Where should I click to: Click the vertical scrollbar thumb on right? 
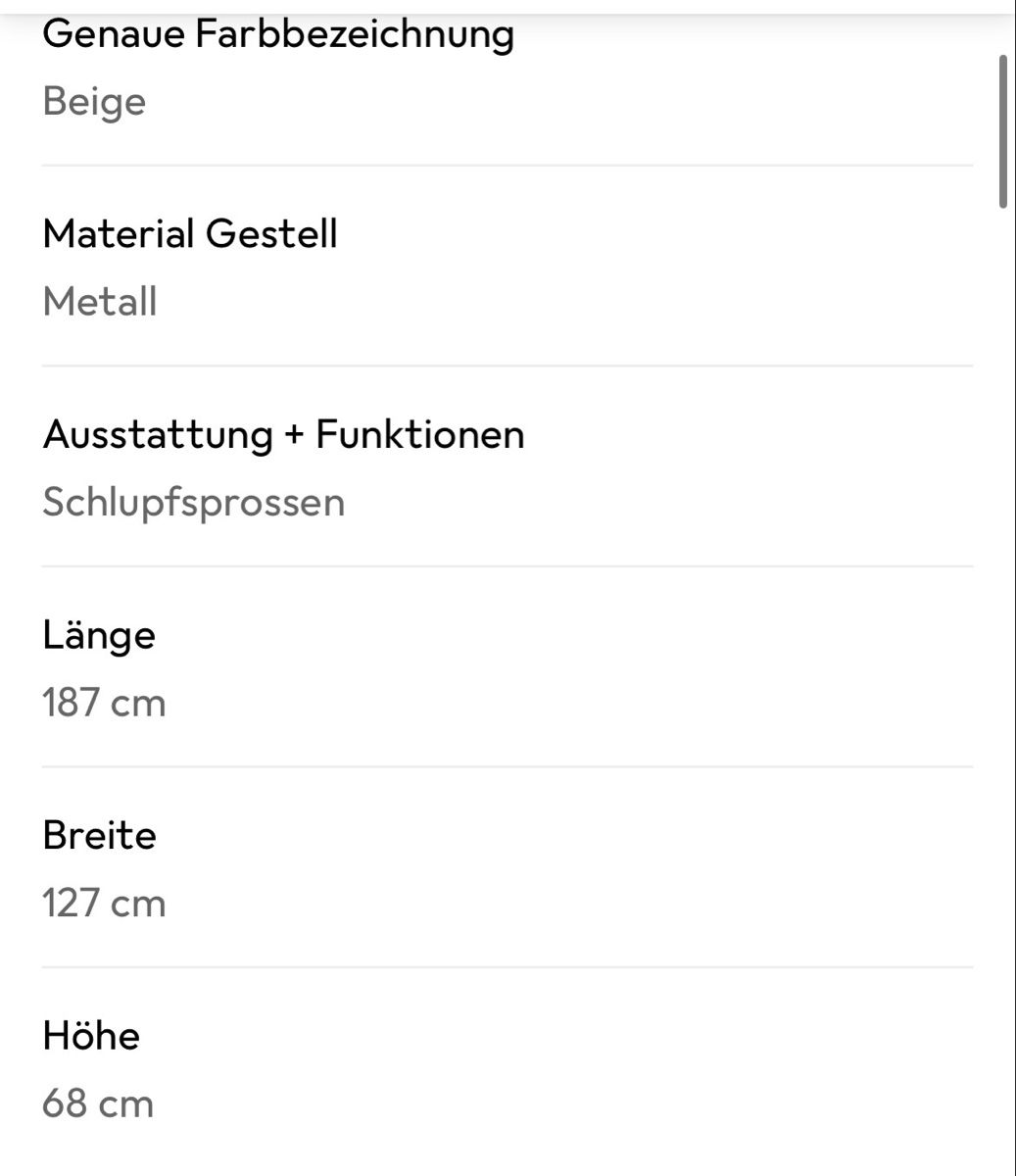pos(1002,131)
